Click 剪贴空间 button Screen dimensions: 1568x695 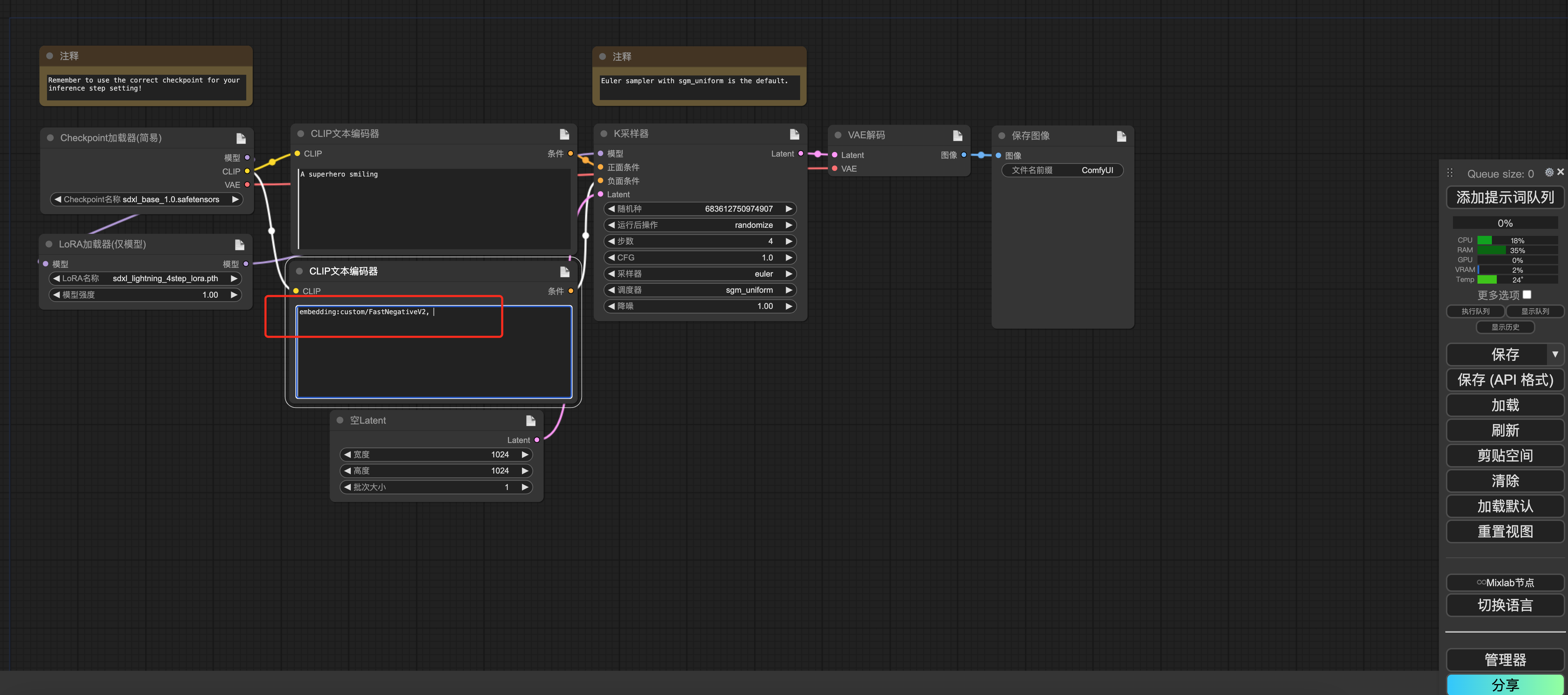(x=1505, y=456)
